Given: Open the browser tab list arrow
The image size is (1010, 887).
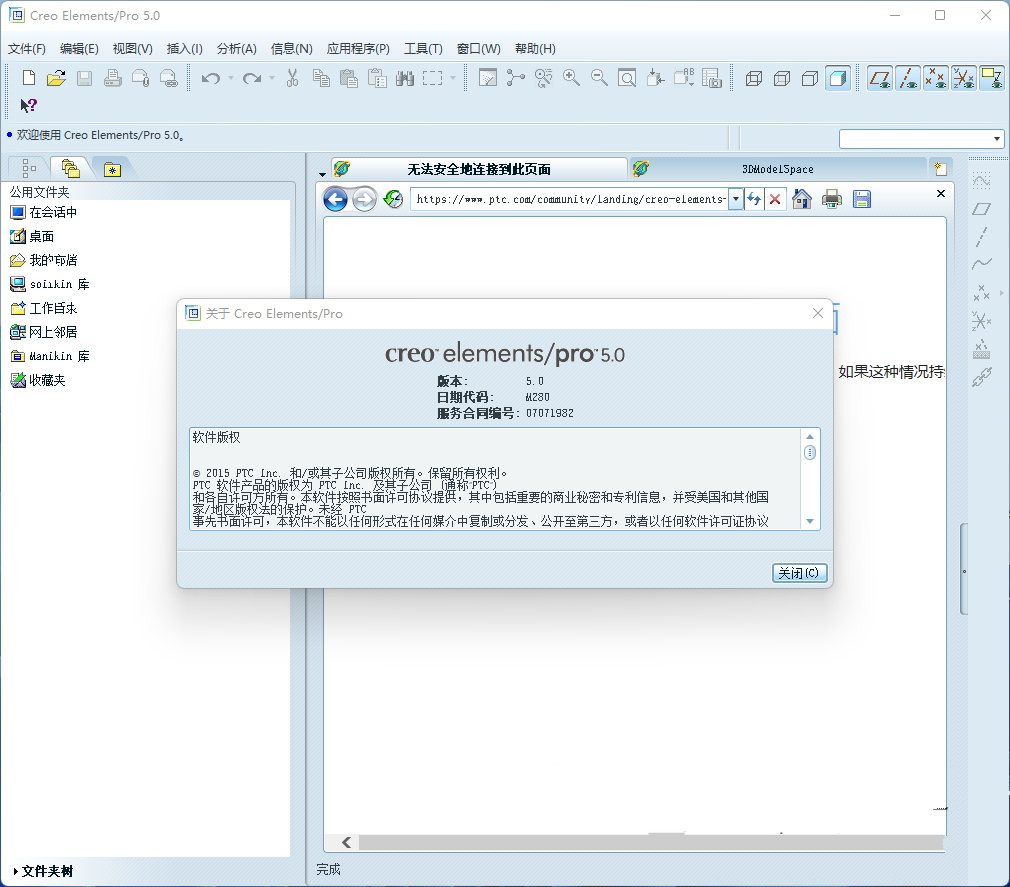Looking at the screenshot, I should [x=322, y=174].
